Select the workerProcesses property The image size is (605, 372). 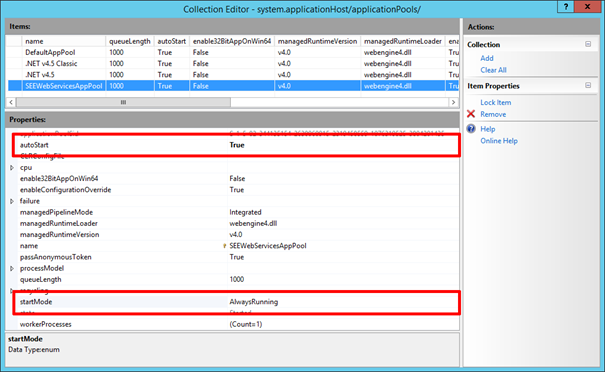(x=46, y=324)
